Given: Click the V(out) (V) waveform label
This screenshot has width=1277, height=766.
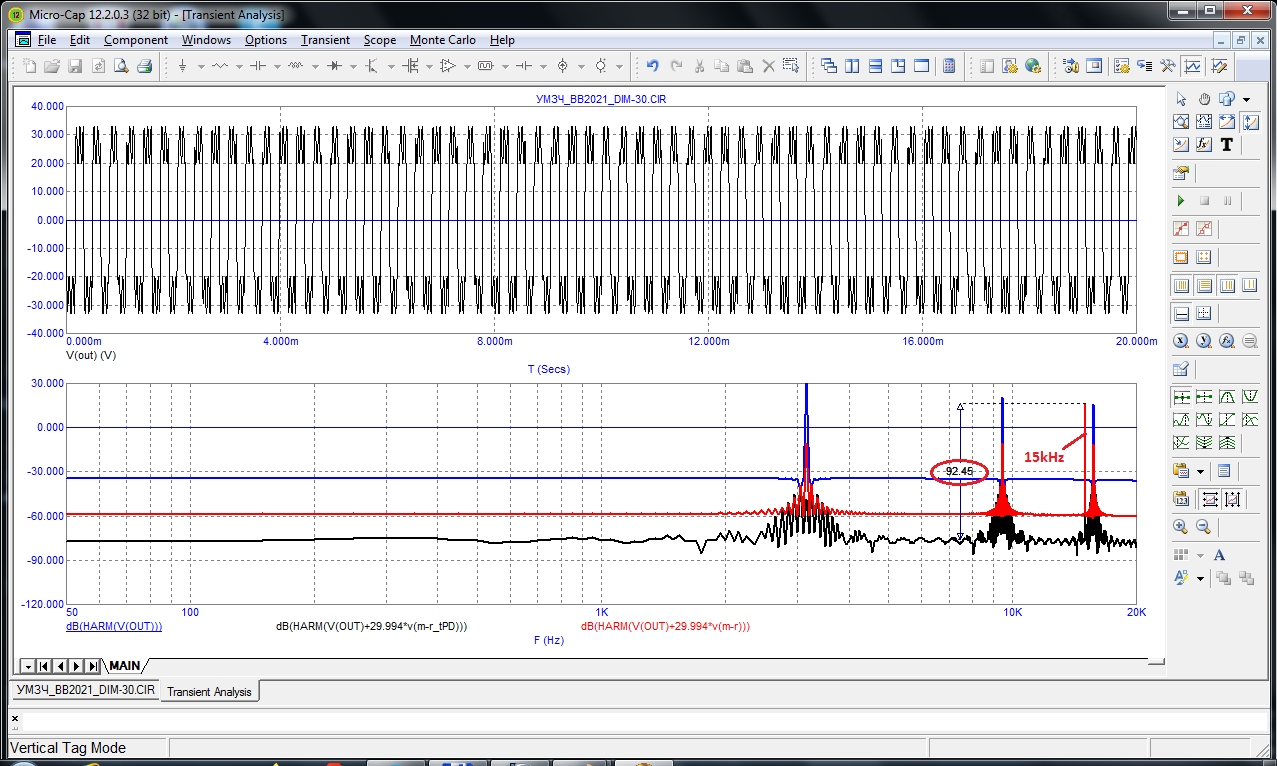Looking at the screenshot, I should pos(91,355).
